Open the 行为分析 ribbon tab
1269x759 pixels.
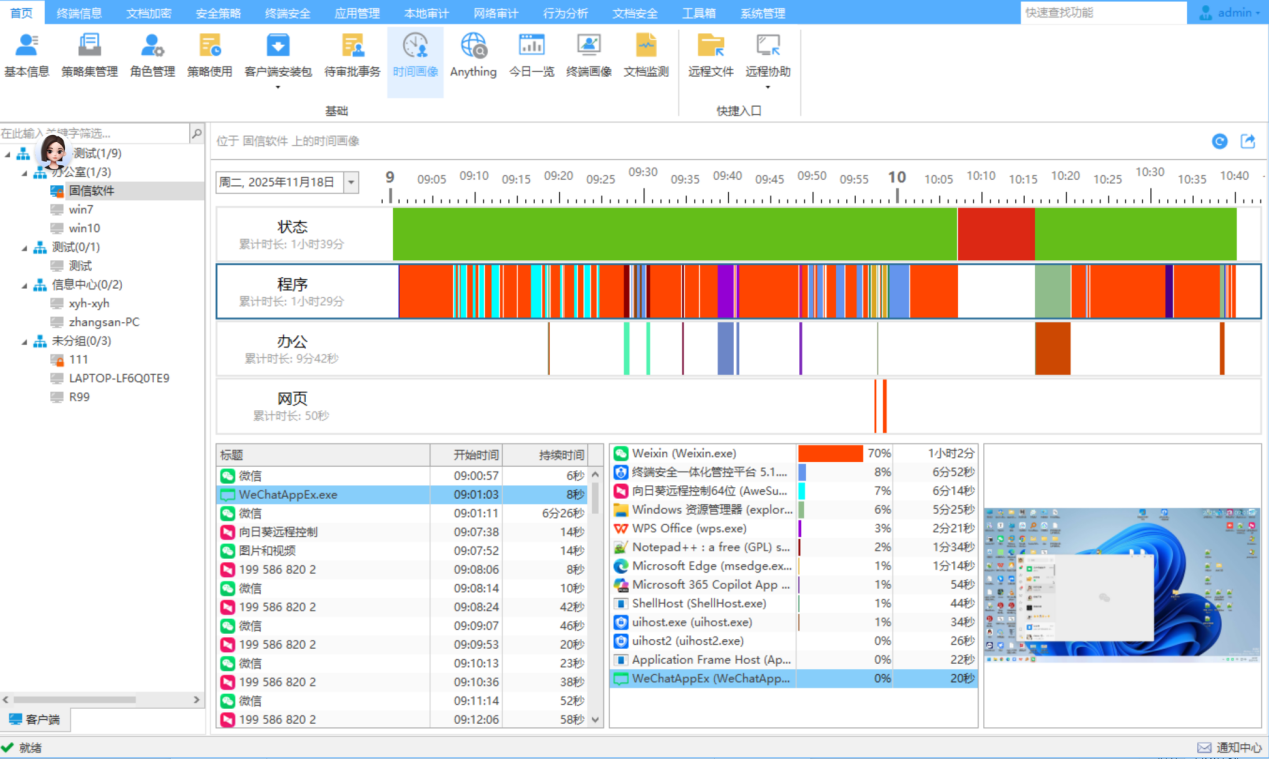click(566, 13)
